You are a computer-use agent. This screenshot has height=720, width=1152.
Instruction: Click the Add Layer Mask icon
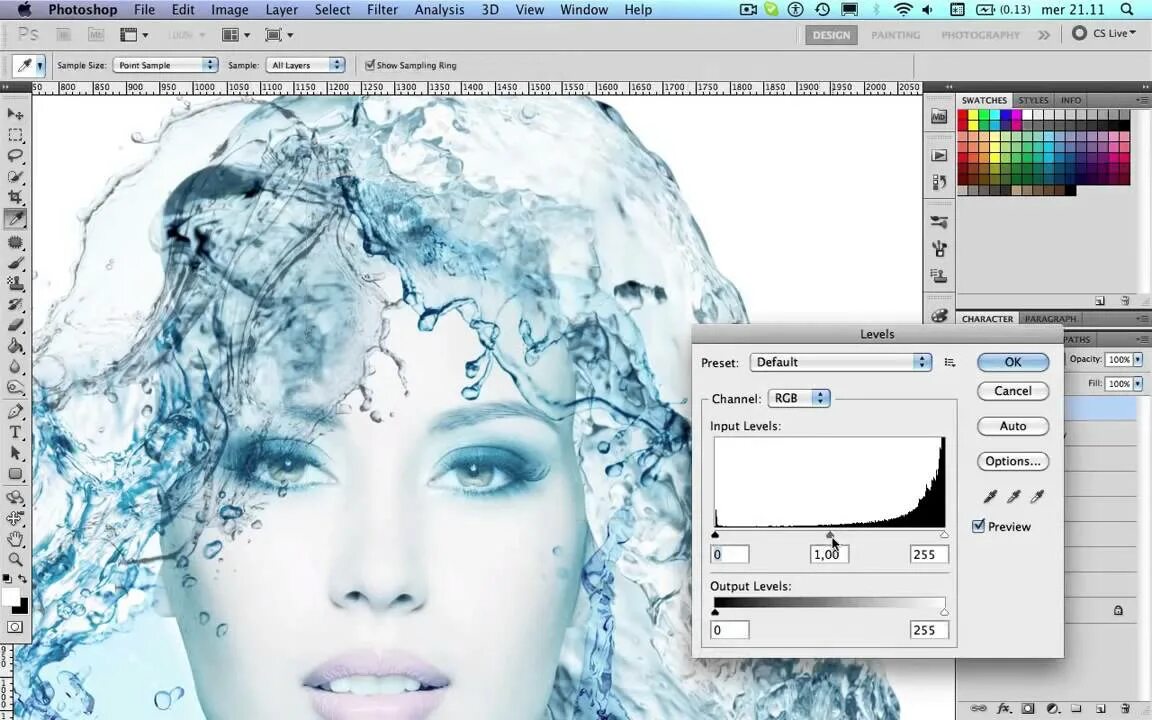click(x=1028, y=708)
